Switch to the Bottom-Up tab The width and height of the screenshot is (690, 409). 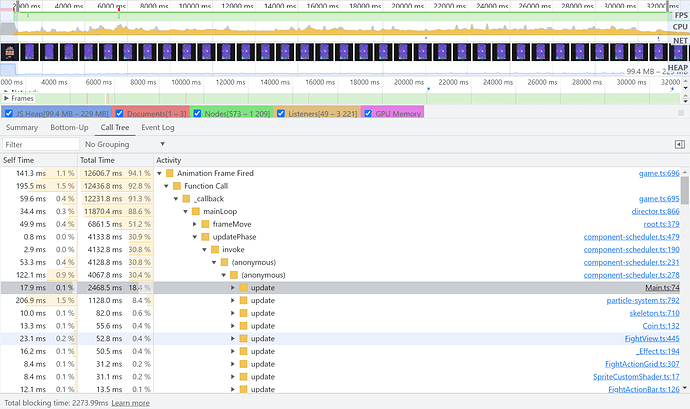click(x=69, y=128)
